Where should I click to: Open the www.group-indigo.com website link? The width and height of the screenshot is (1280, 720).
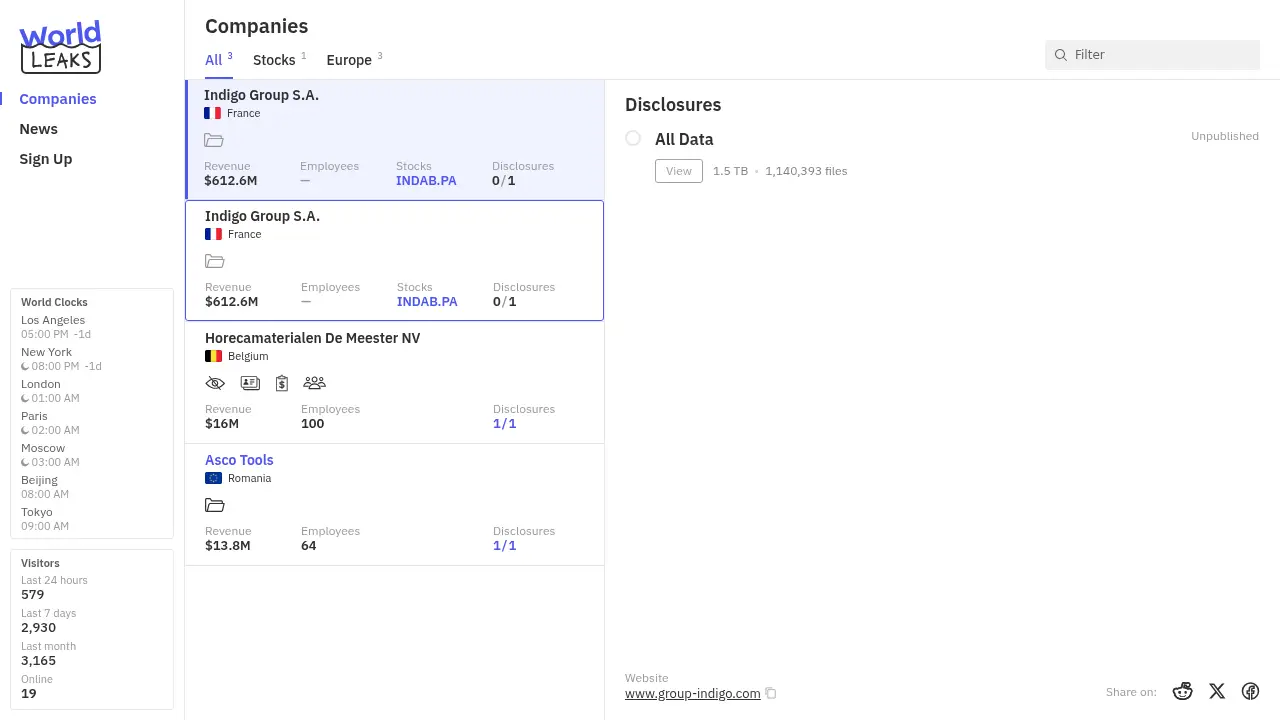coord(692,693)
